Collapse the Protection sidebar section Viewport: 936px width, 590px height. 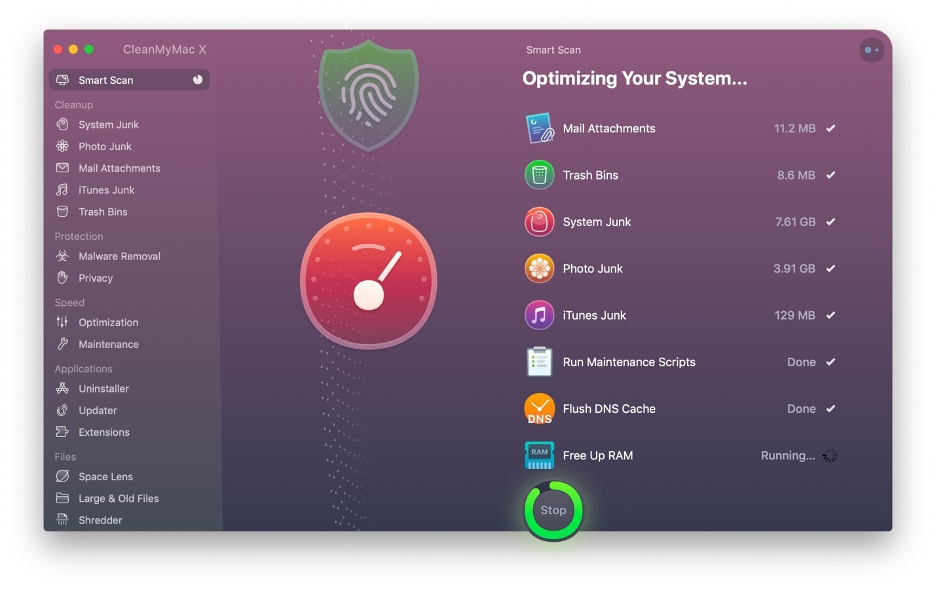[x=76, y=236]
